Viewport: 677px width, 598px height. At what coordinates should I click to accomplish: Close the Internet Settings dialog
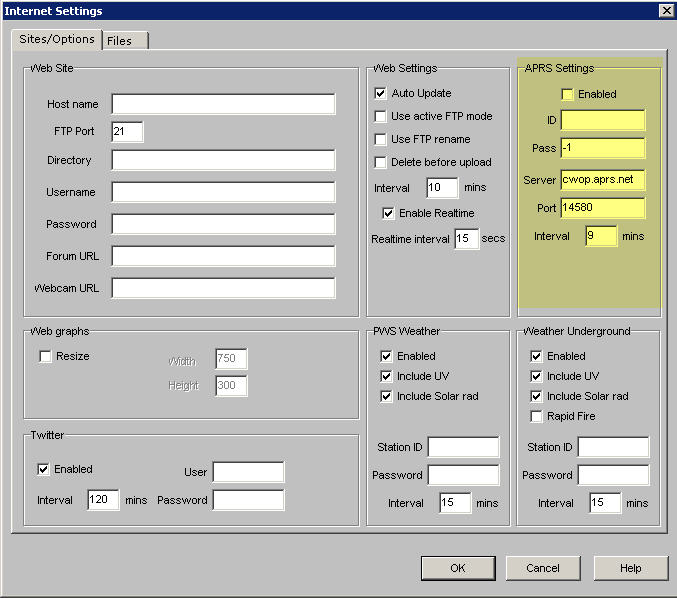coord(665,10)
